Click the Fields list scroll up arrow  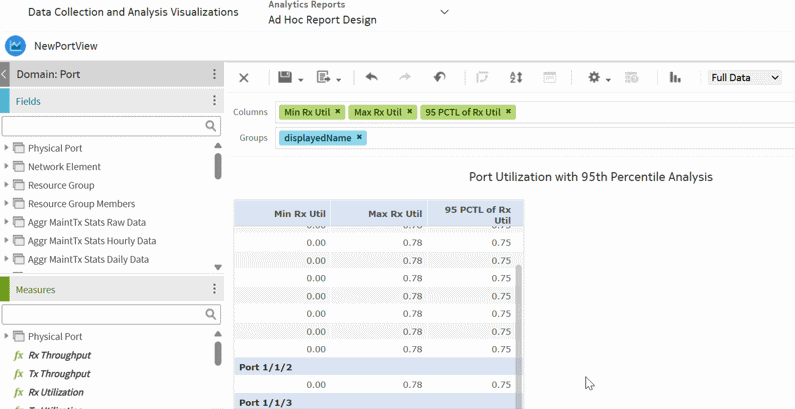(x=218, y=145)
